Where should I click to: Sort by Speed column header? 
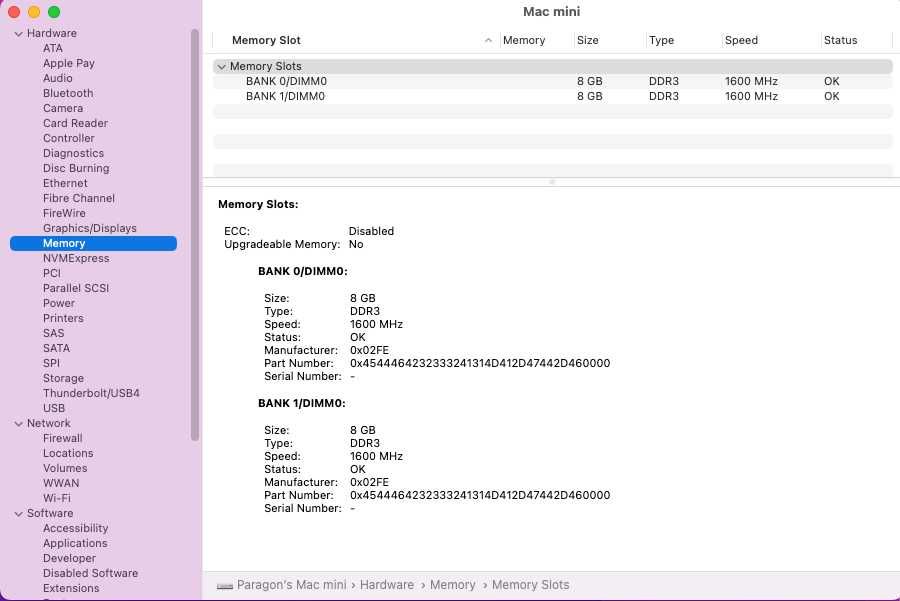(x=741, y=40)
